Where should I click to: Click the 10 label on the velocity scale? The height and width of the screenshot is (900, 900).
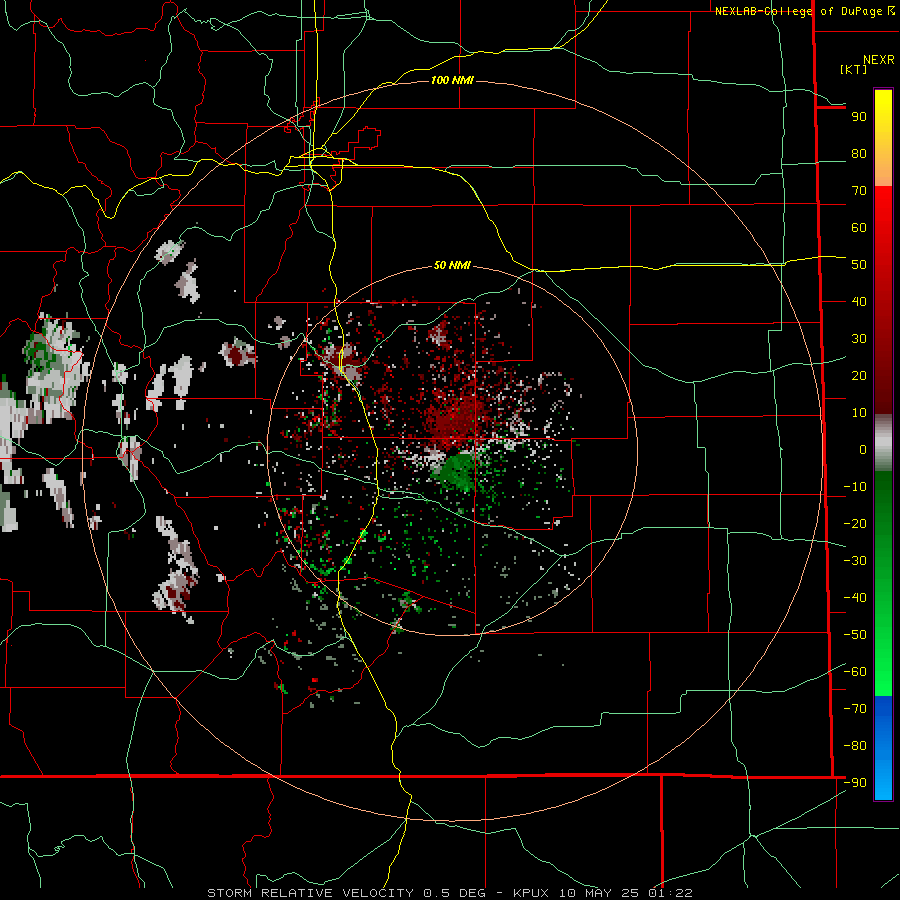[859, 413]
